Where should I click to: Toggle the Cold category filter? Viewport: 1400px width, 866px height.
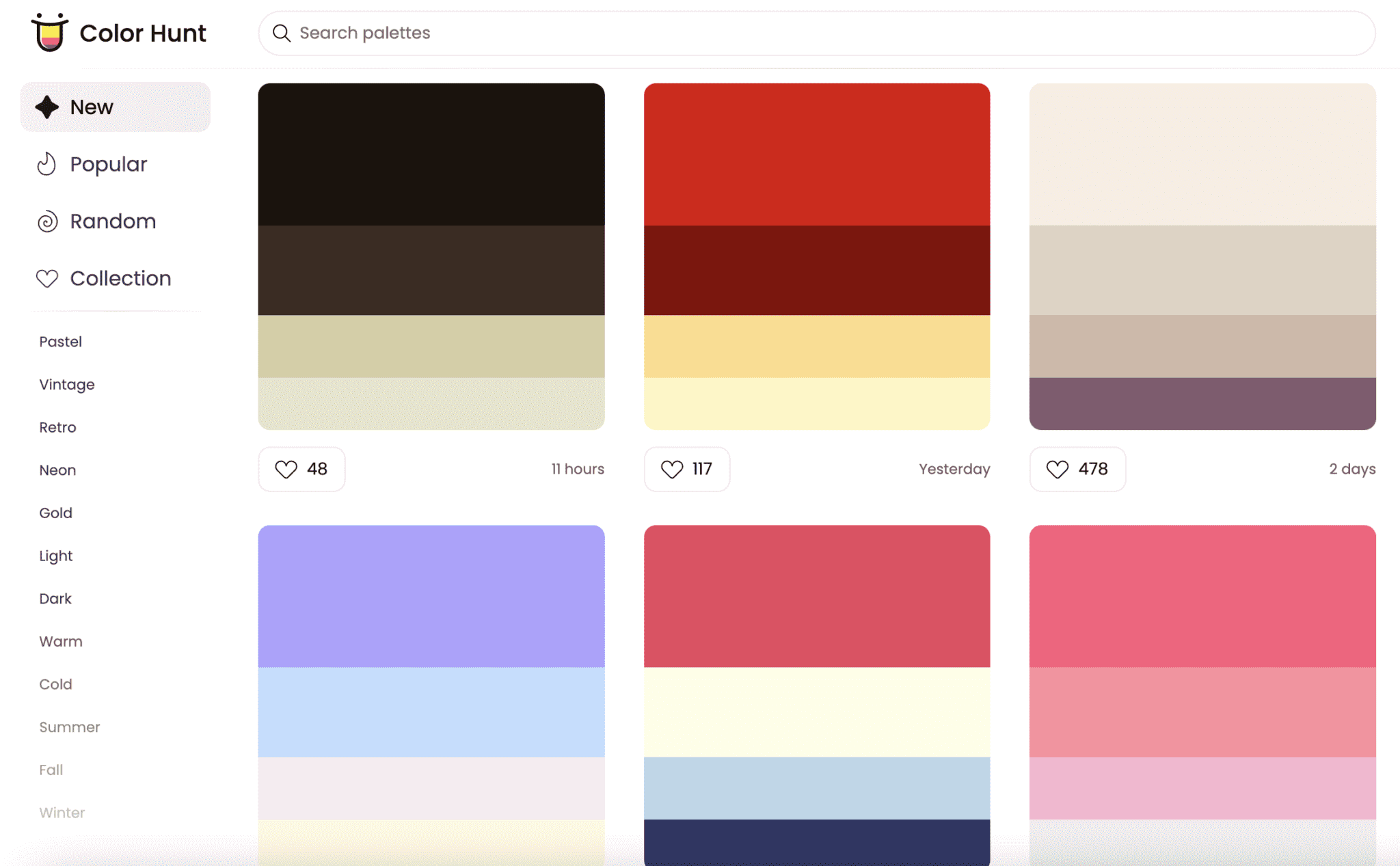point(54,683)
